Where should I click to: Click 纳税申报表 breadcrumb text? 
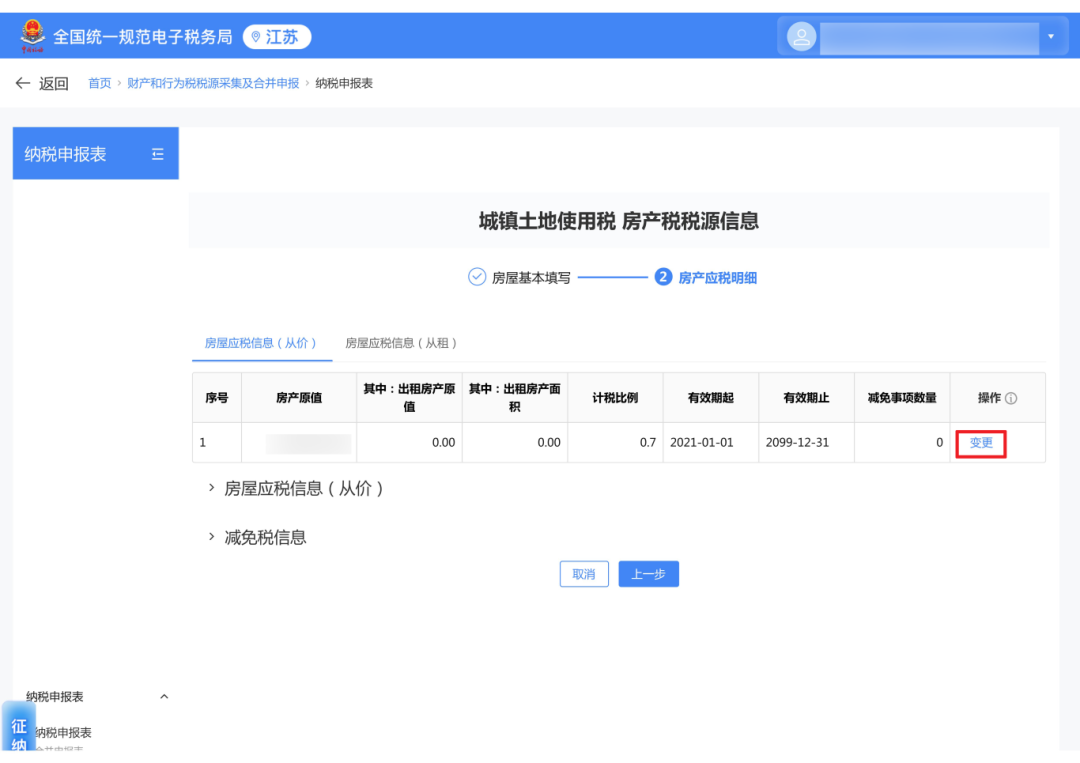344,83
